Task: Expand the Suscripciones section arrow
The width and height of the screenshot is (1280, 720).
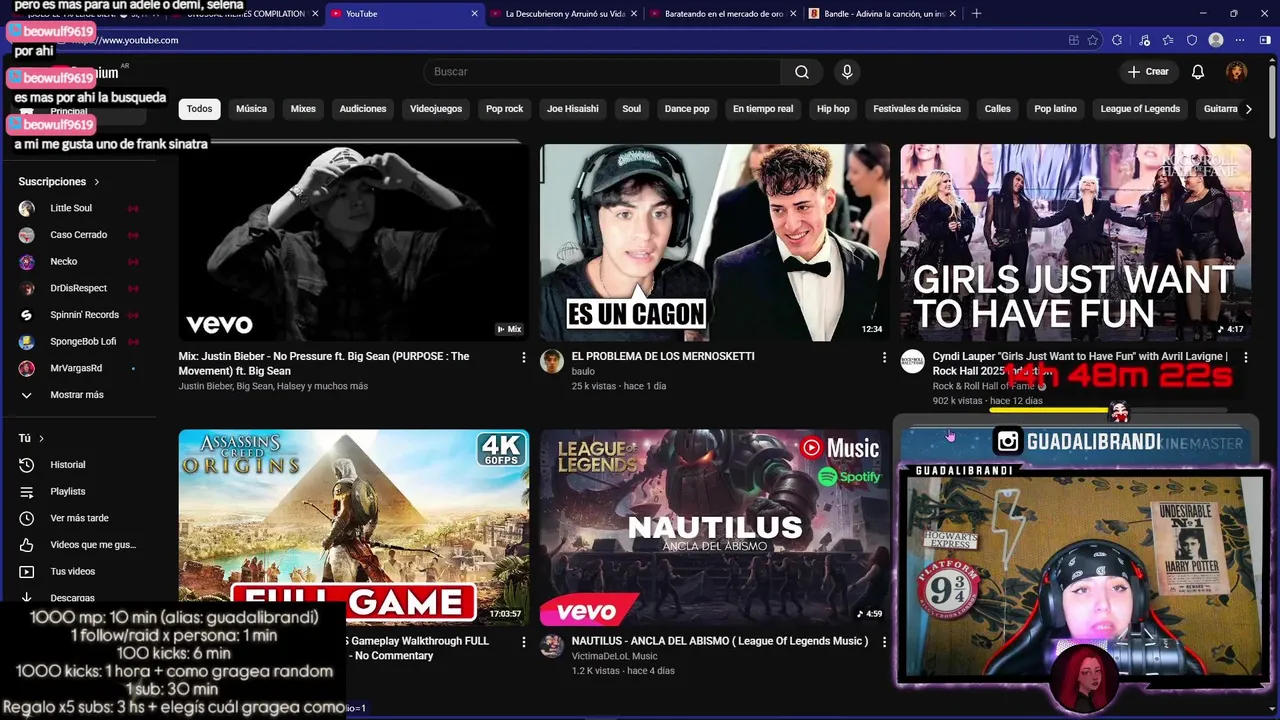Action: (97, 182)
